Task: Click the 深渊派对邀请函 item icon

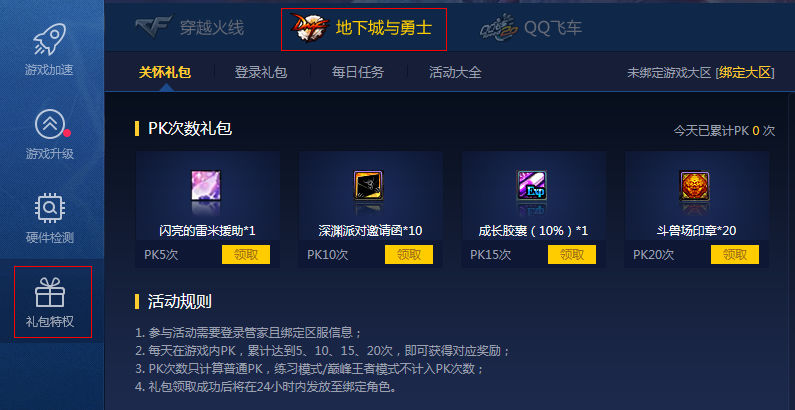Action: (x=368, y=185)
